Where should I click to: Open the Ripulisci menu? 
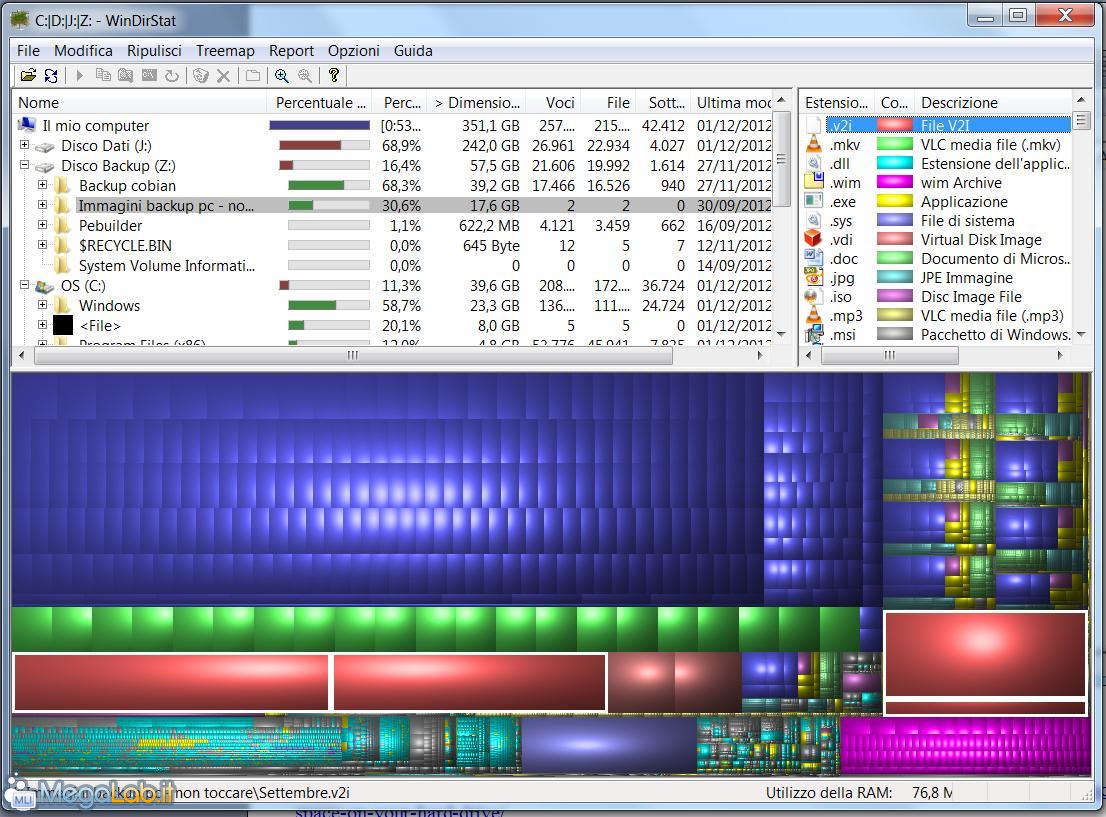click(154, 50)
